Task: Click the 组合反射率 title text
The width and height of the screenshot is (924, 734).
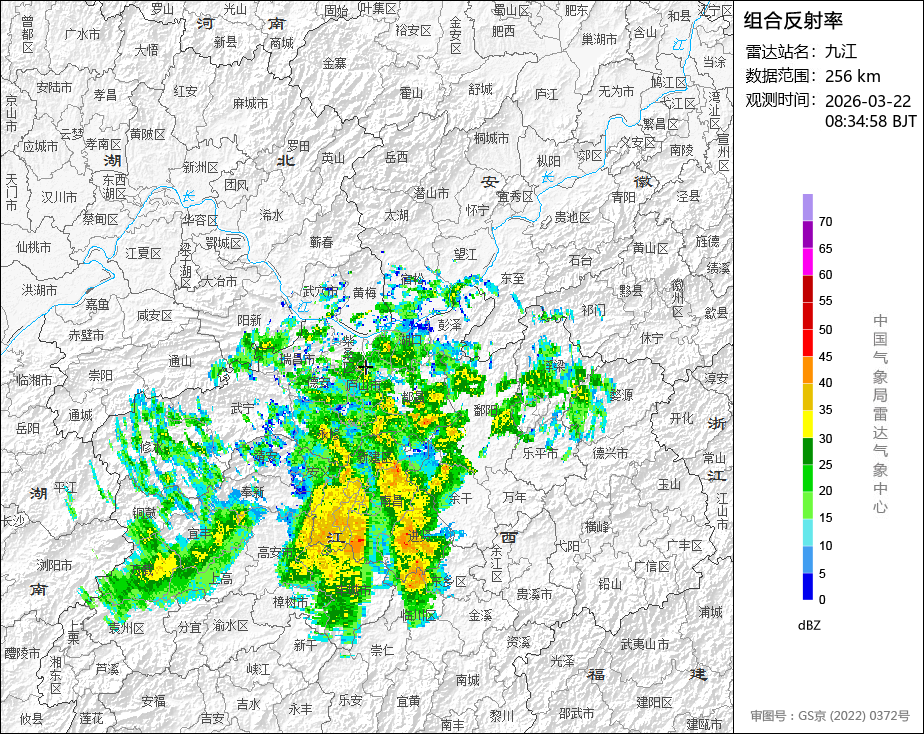Action: click(x=793, y=21)
